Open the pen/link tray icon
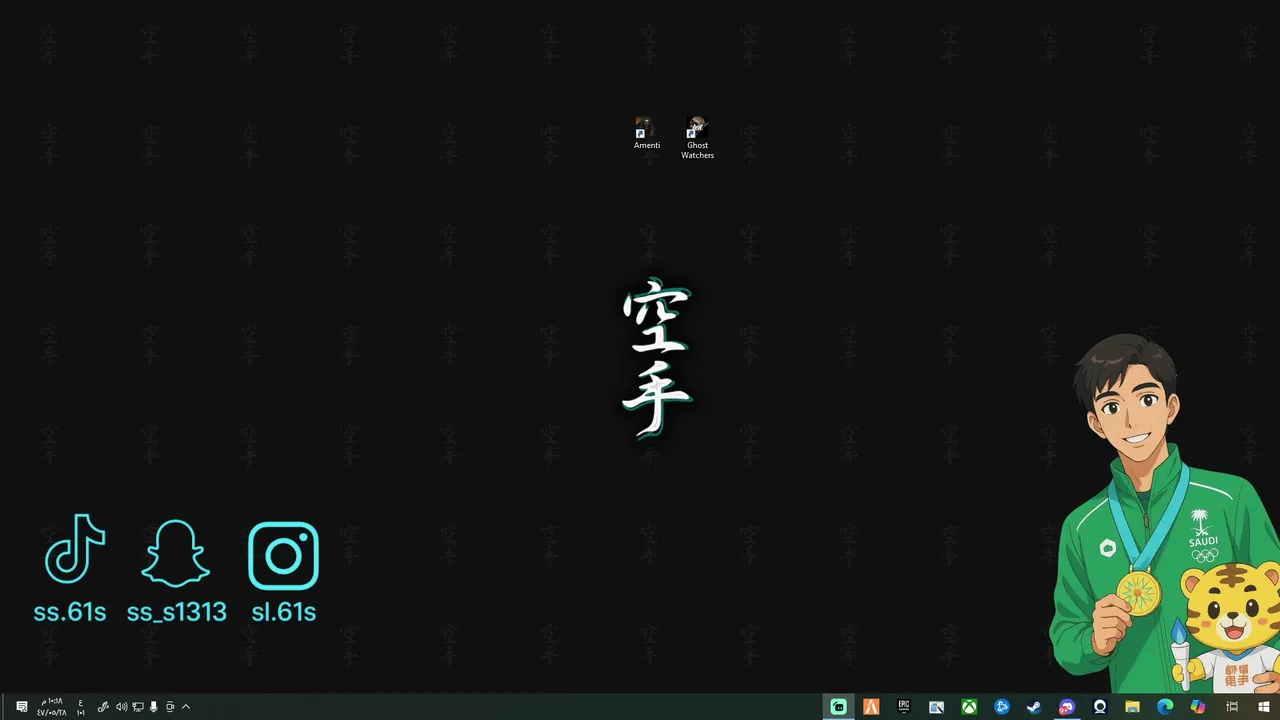Viewport: 1280px width, 720px height. point(103,707)
